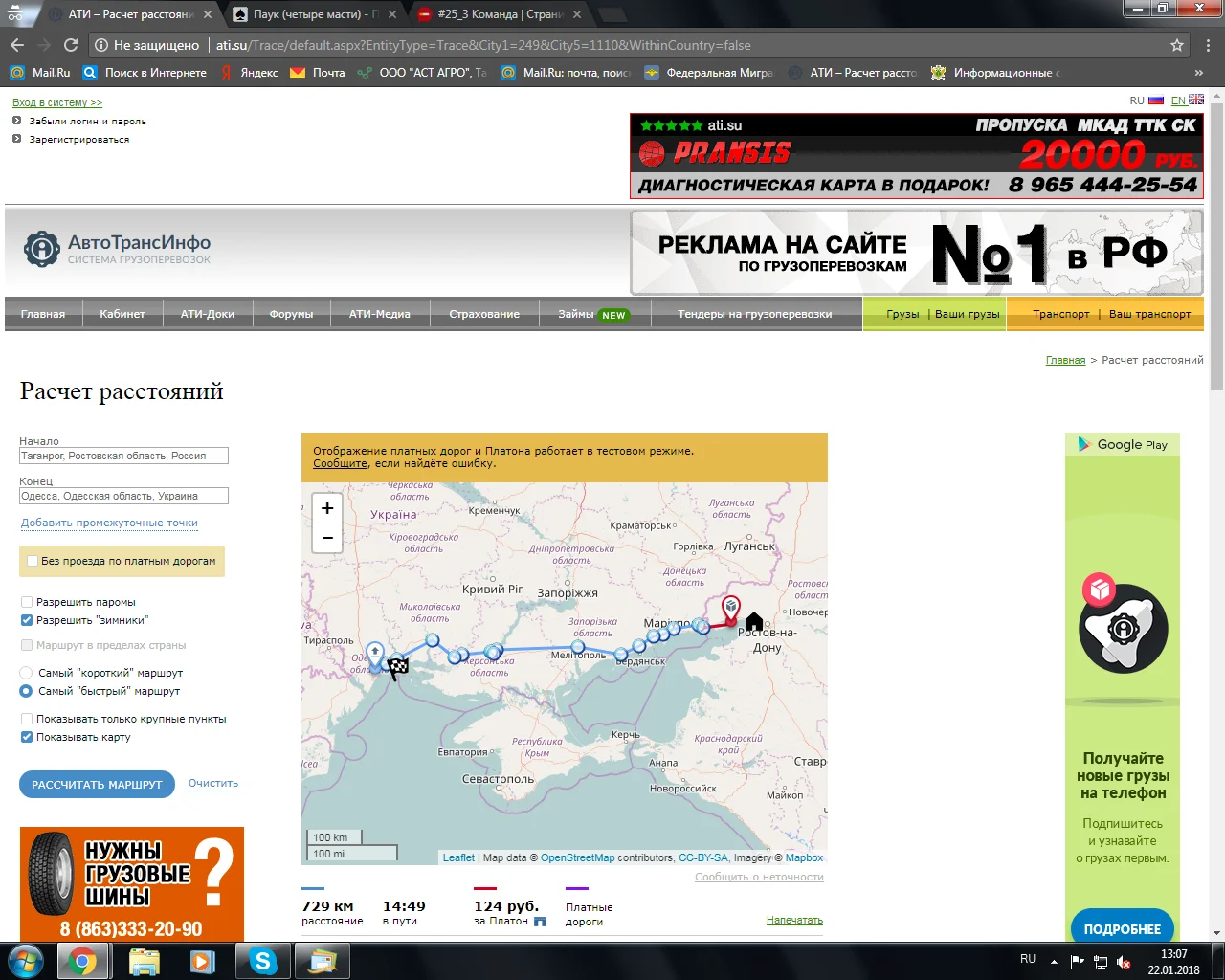Open АТИ-Доки menu item
Screen dimensions: 1225x980
click(208, 314)
